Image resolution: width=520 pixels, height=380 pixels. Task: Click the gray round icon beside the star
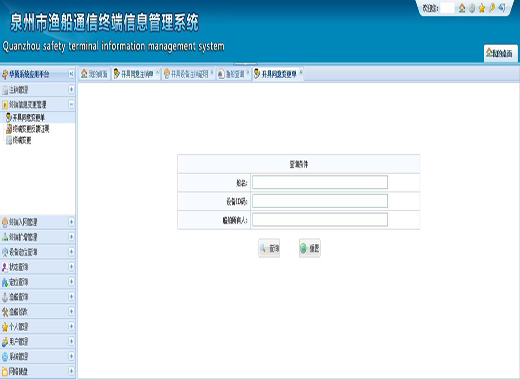point(472,8)
